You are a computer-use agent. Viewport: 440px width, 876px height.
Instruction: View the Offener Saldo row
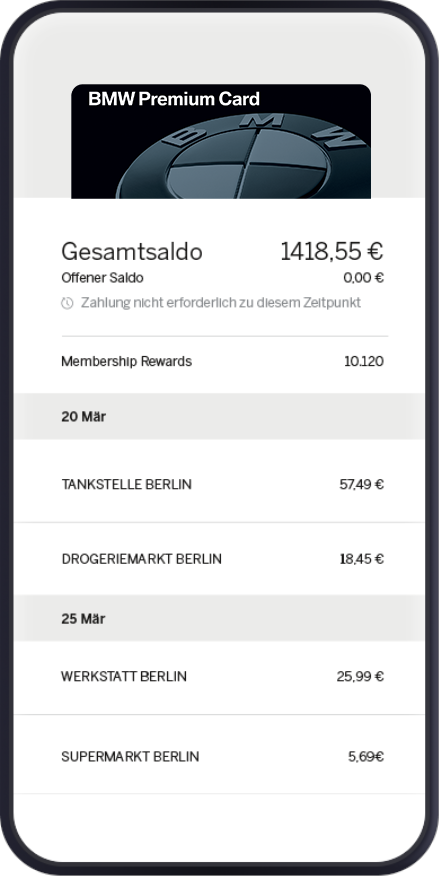click(x=222, y=278)
